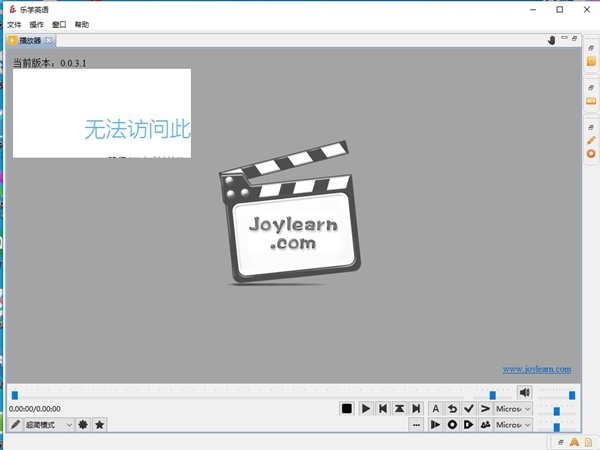Click the three-dots button
Screen dimensions: 600x450
[416, 425]
